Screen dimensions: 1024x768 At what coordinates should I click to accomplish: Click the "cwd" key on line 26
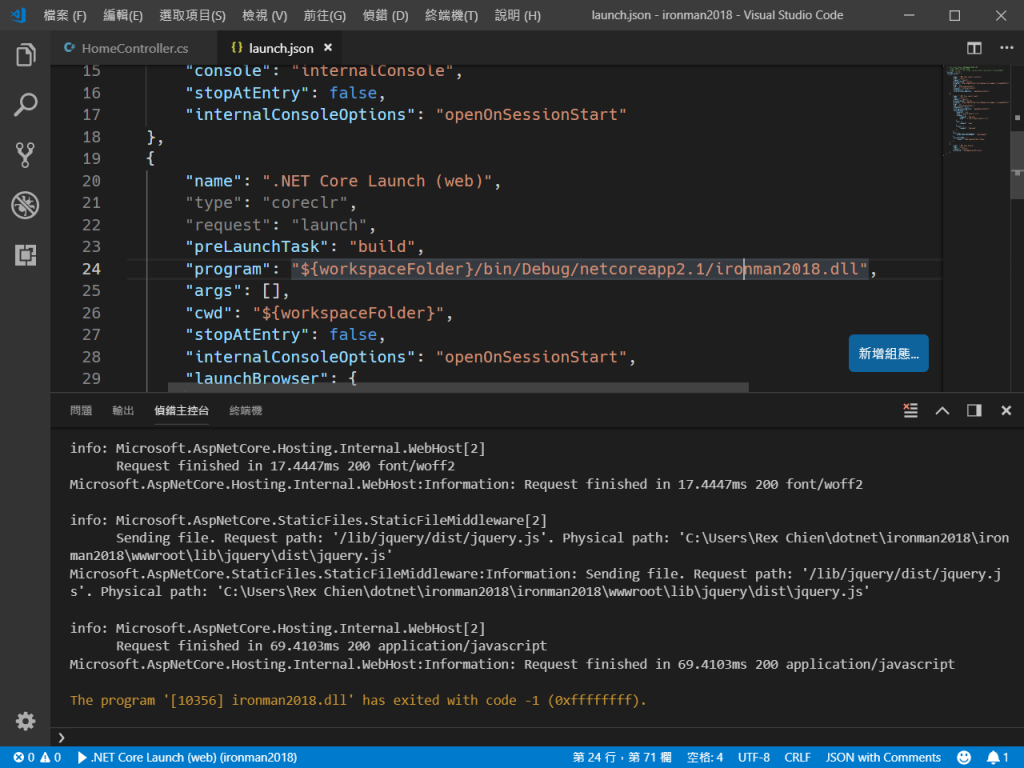click(x=209, y=313)
